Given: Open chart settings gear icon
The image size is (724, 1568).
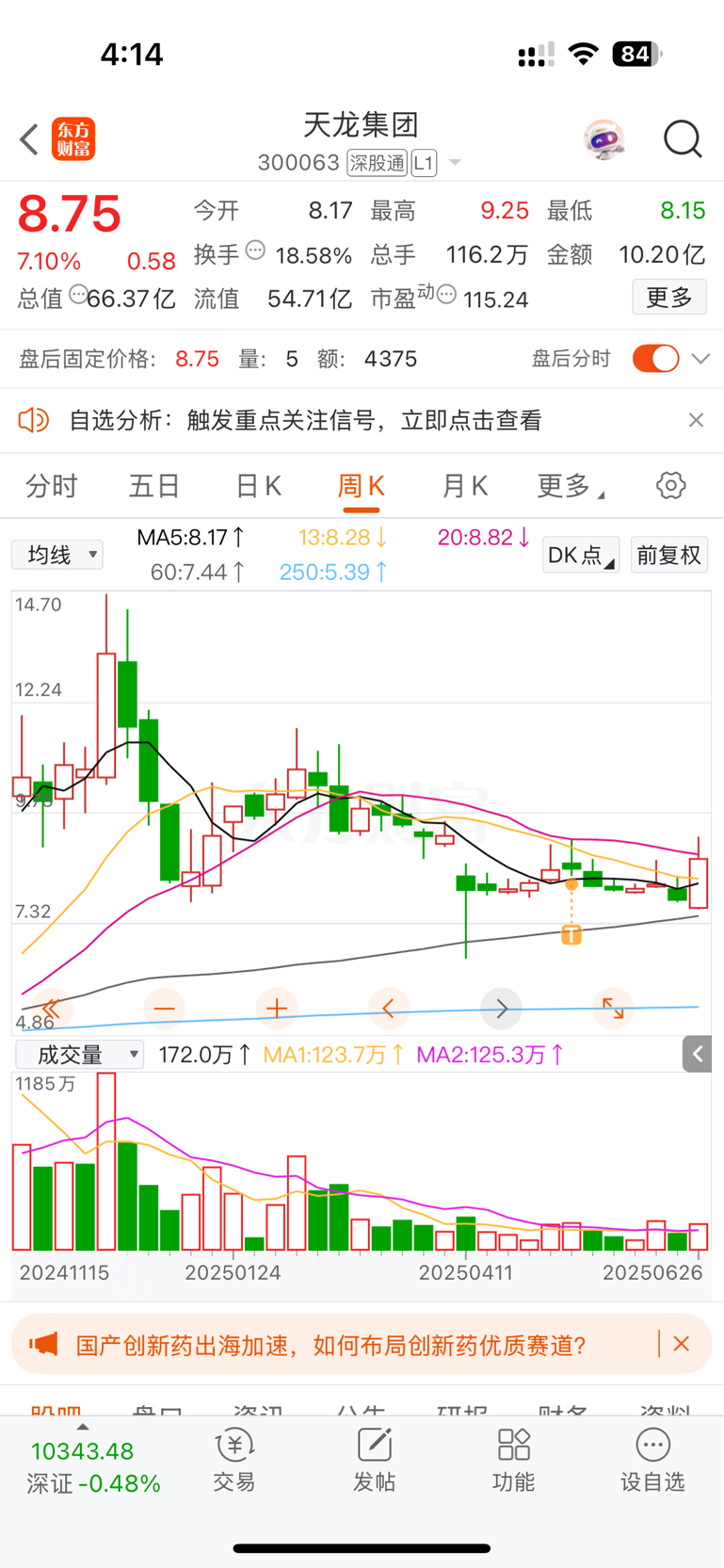Looking at the screenshot, I should click(670, 486).
